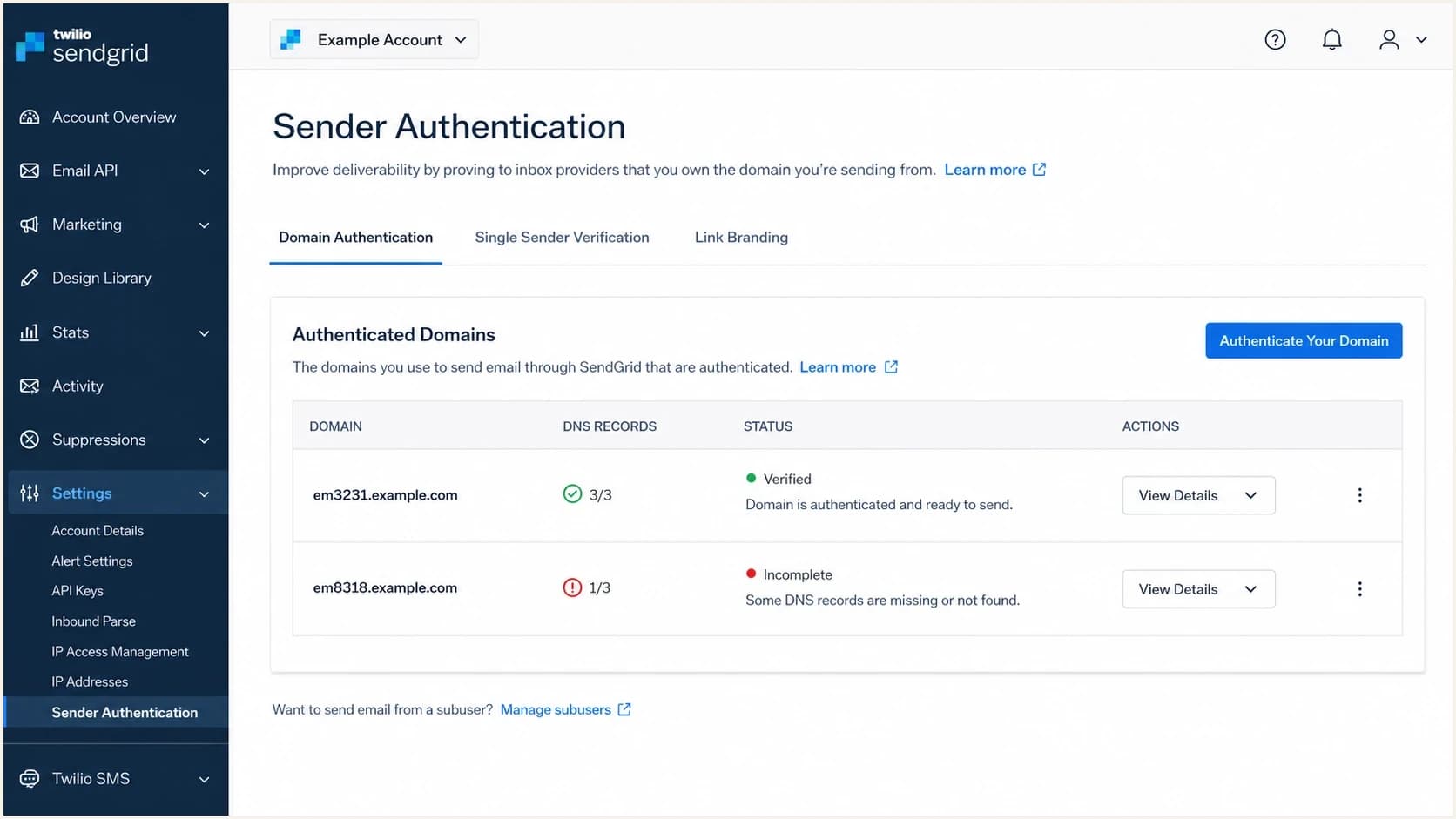Click external link icon after top Learn more

pyautogui.click(x=1039, y=170)
